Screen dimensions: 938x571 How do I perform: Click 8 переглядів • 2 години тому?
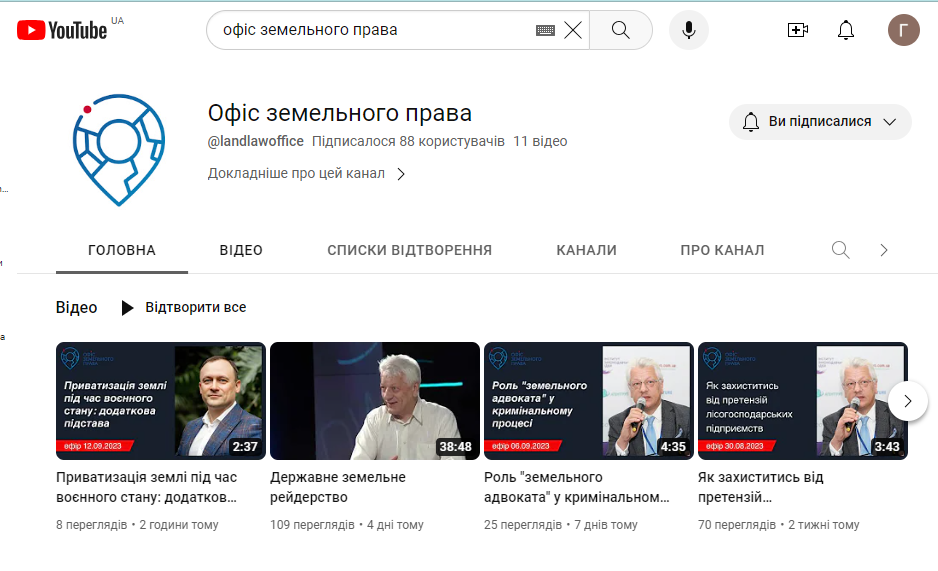coord(138,525)
